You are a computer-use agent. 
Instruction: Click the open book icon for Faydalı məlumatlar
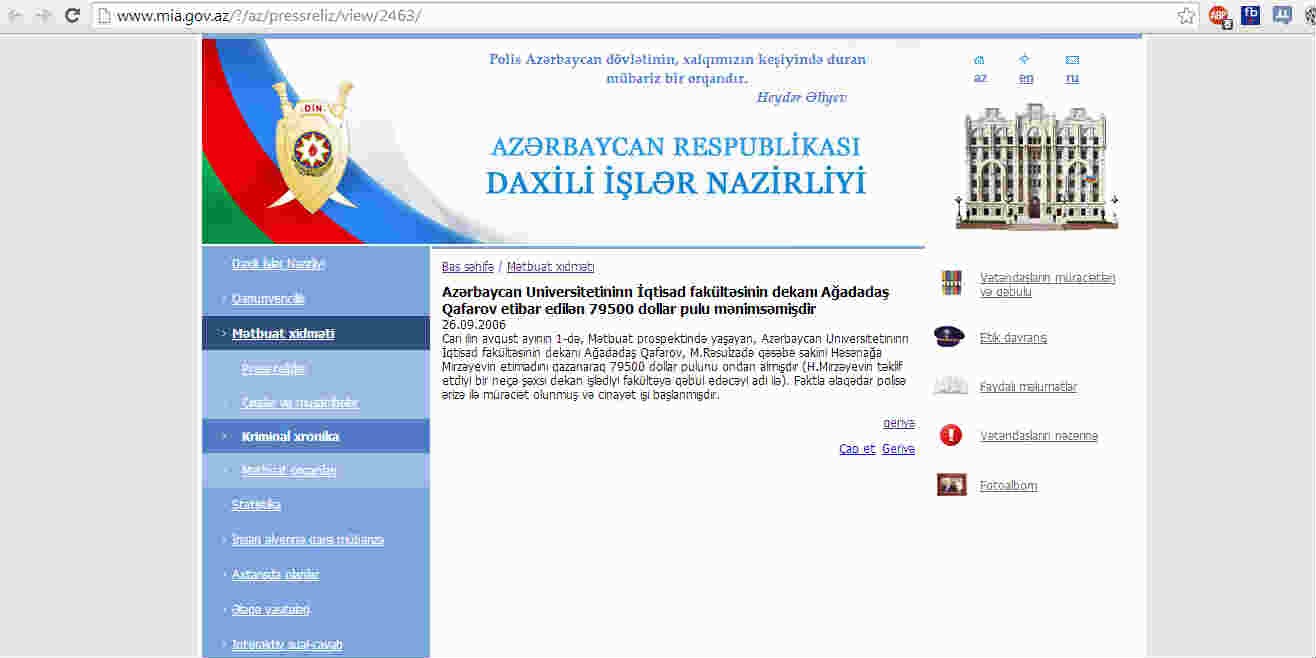click(x=950, y=386)
